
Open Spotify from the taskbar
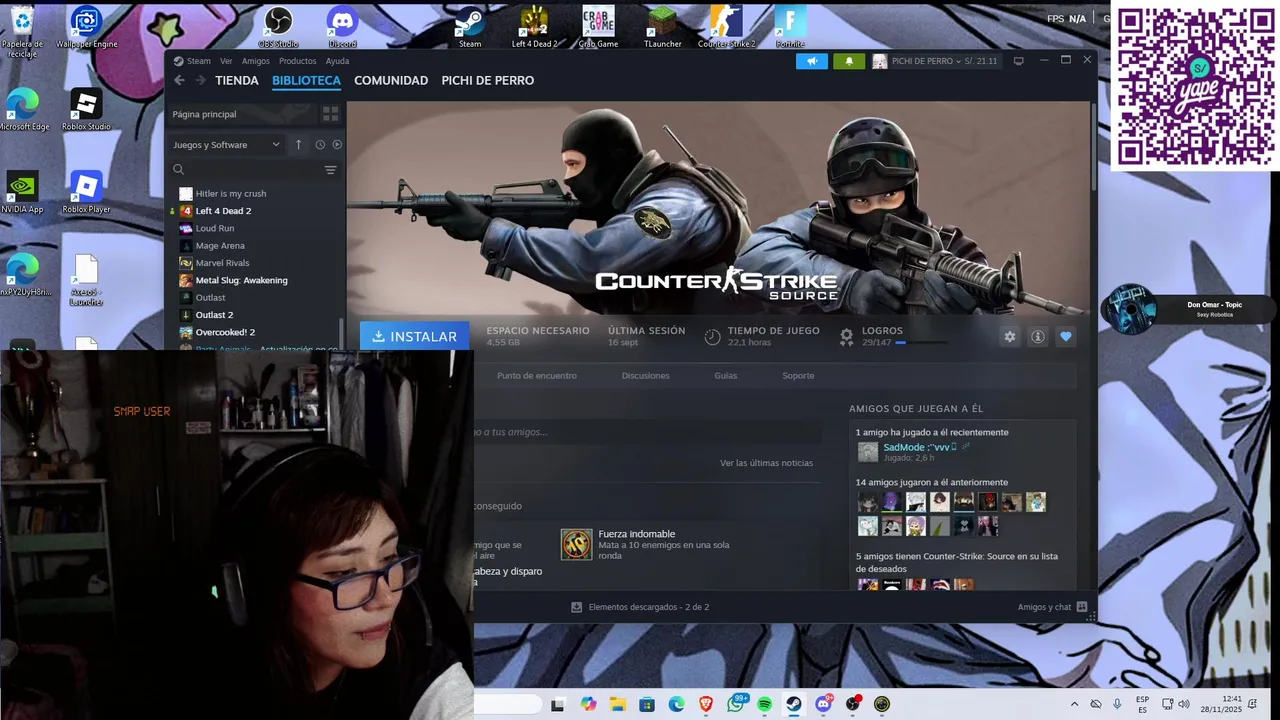pyautogui.click(x=765, y=704)
